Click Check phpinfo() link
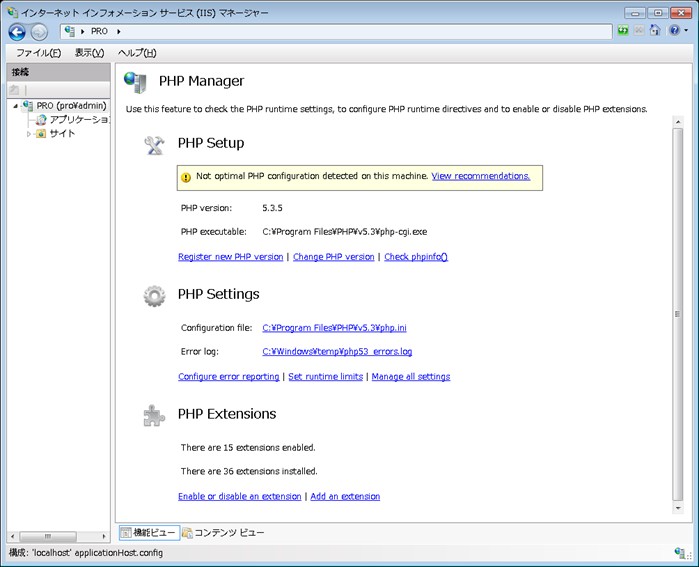The height and width of the screenshot is (567, 699). pos(416,257)
